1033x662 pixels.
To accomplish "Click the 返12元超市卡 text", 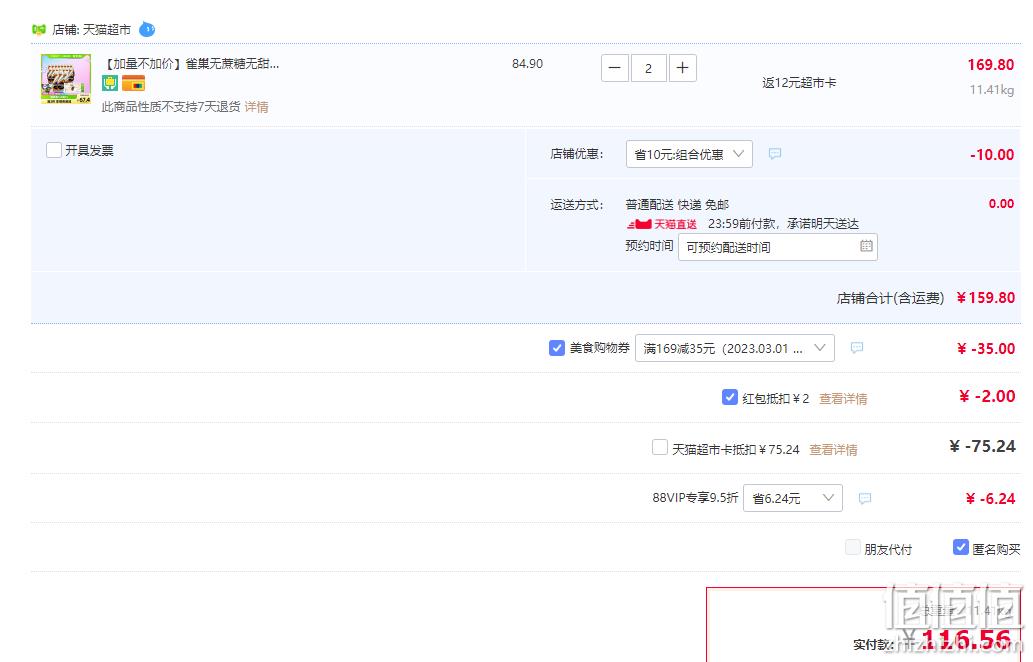I will pyautogui.click(x=799, y=83).
